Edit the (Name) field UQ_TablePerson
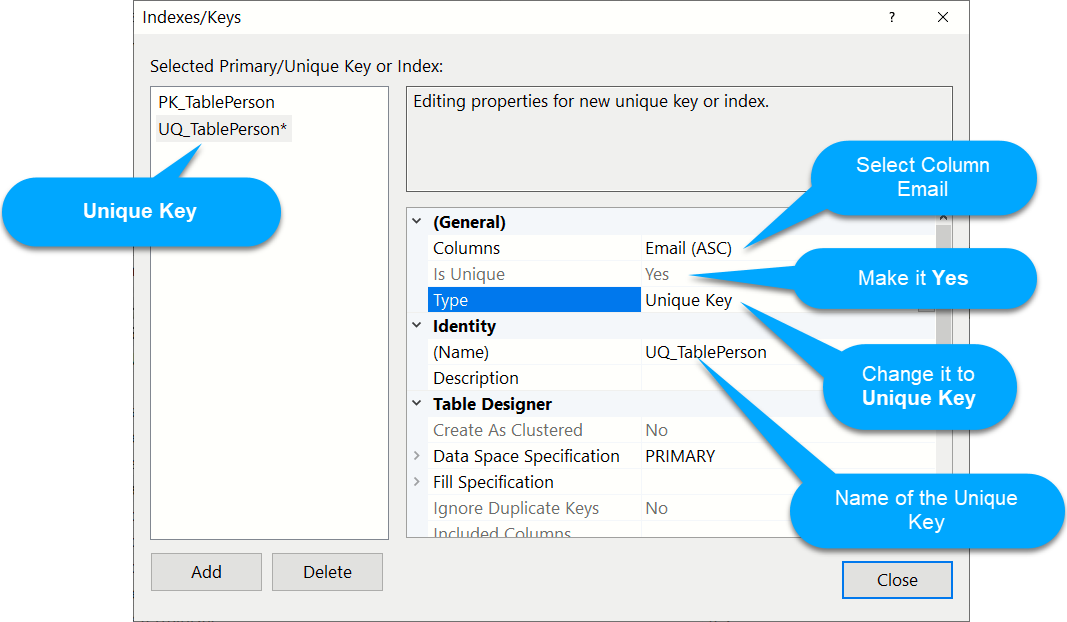This screenshot has width=1067, height=622. [x=706, y=352]
